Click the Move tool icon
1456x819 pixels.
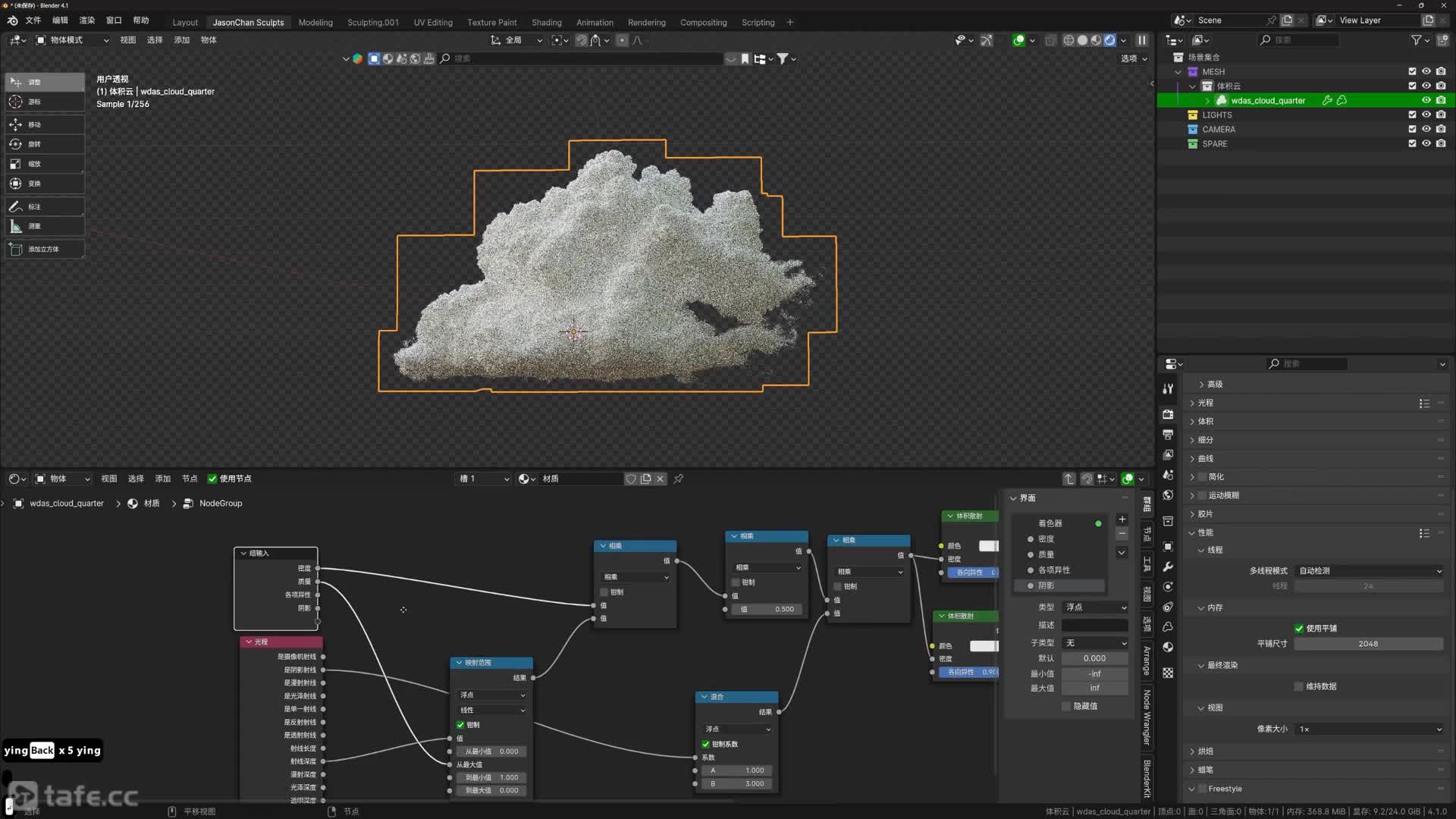tap(15, 124)
